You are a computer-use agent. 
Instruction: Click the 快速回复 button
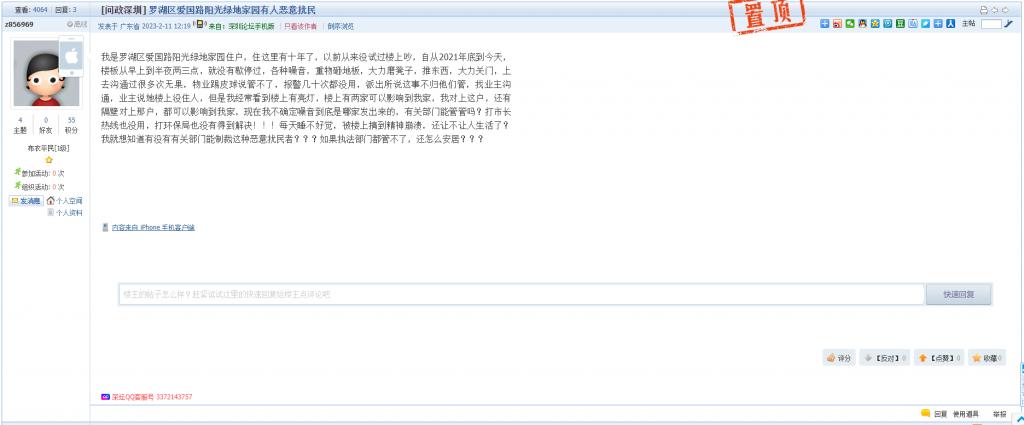958,294
